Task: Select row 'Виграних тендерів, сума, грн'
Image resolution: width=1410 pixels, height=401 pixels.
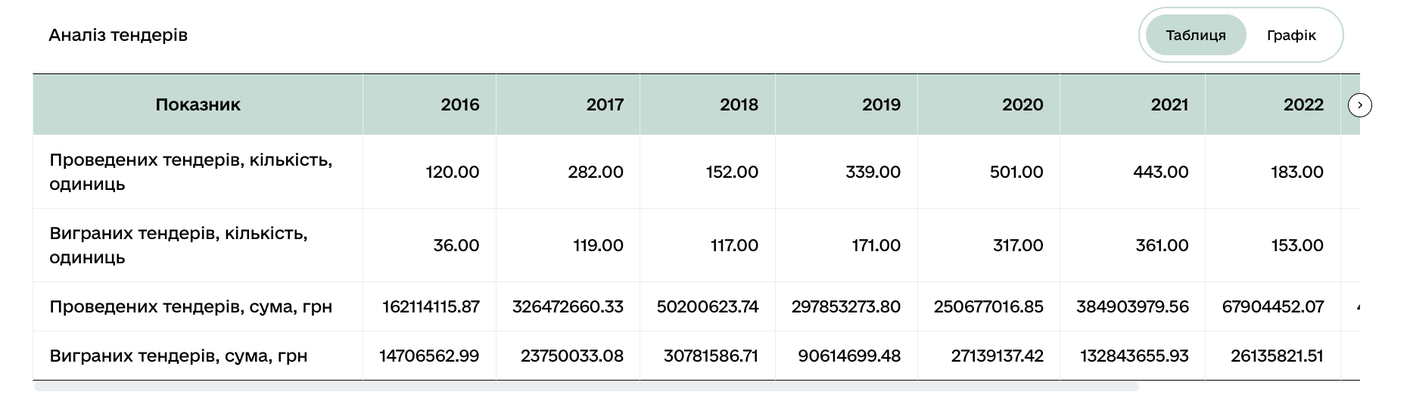Action: [178, 356]
